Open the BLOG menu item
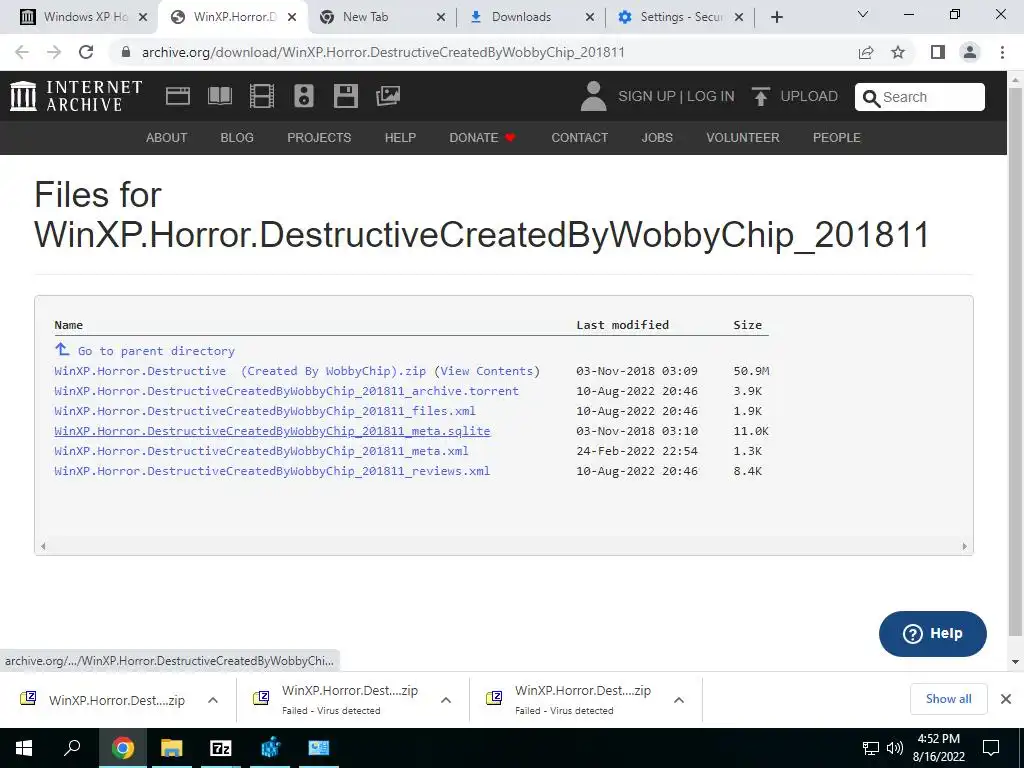1024x768 pixels. tap(237, 138)
